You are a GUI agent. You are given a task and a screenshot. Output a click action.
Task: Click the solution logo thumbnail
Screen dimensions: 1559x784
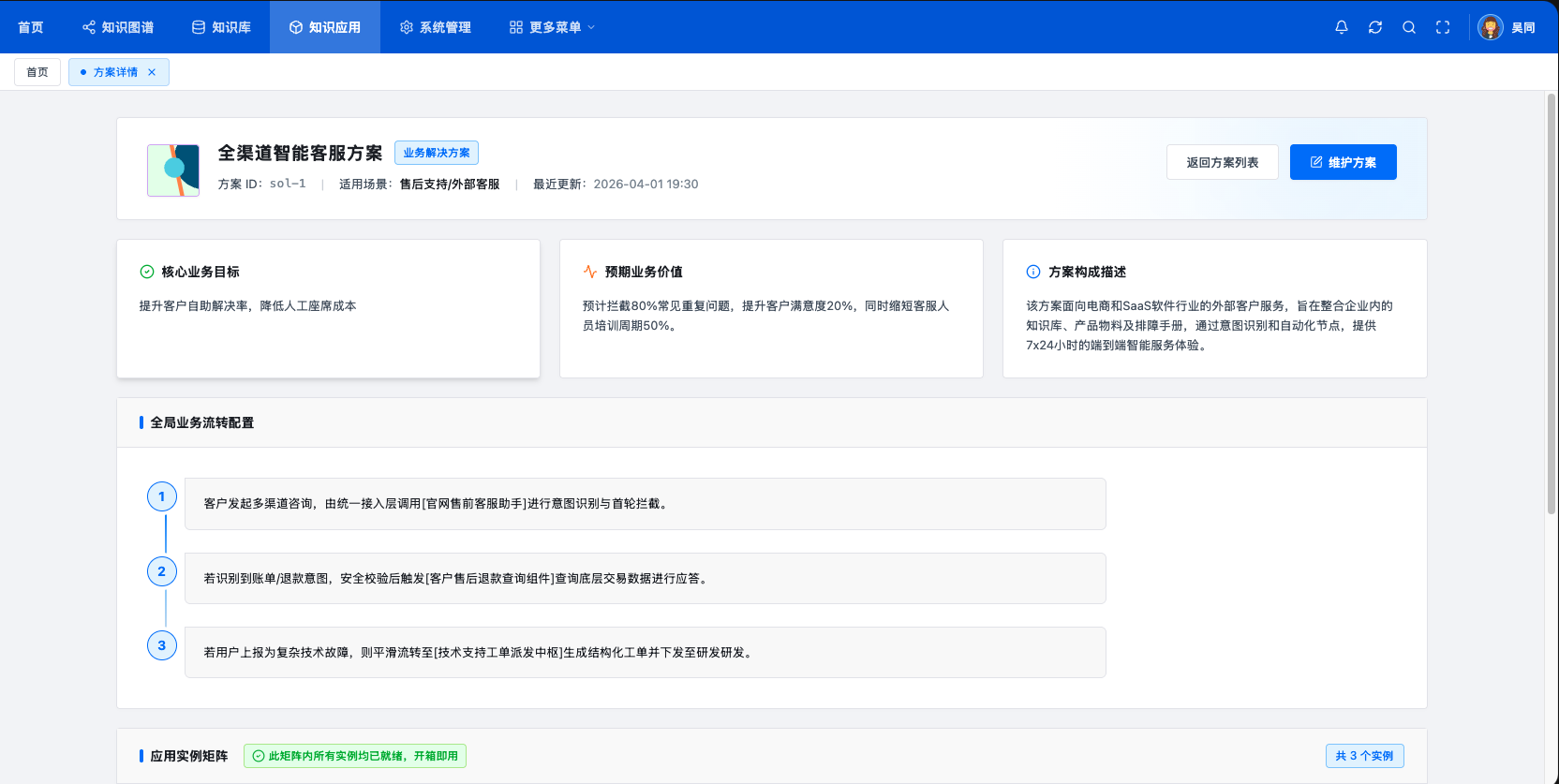point(173,170)
